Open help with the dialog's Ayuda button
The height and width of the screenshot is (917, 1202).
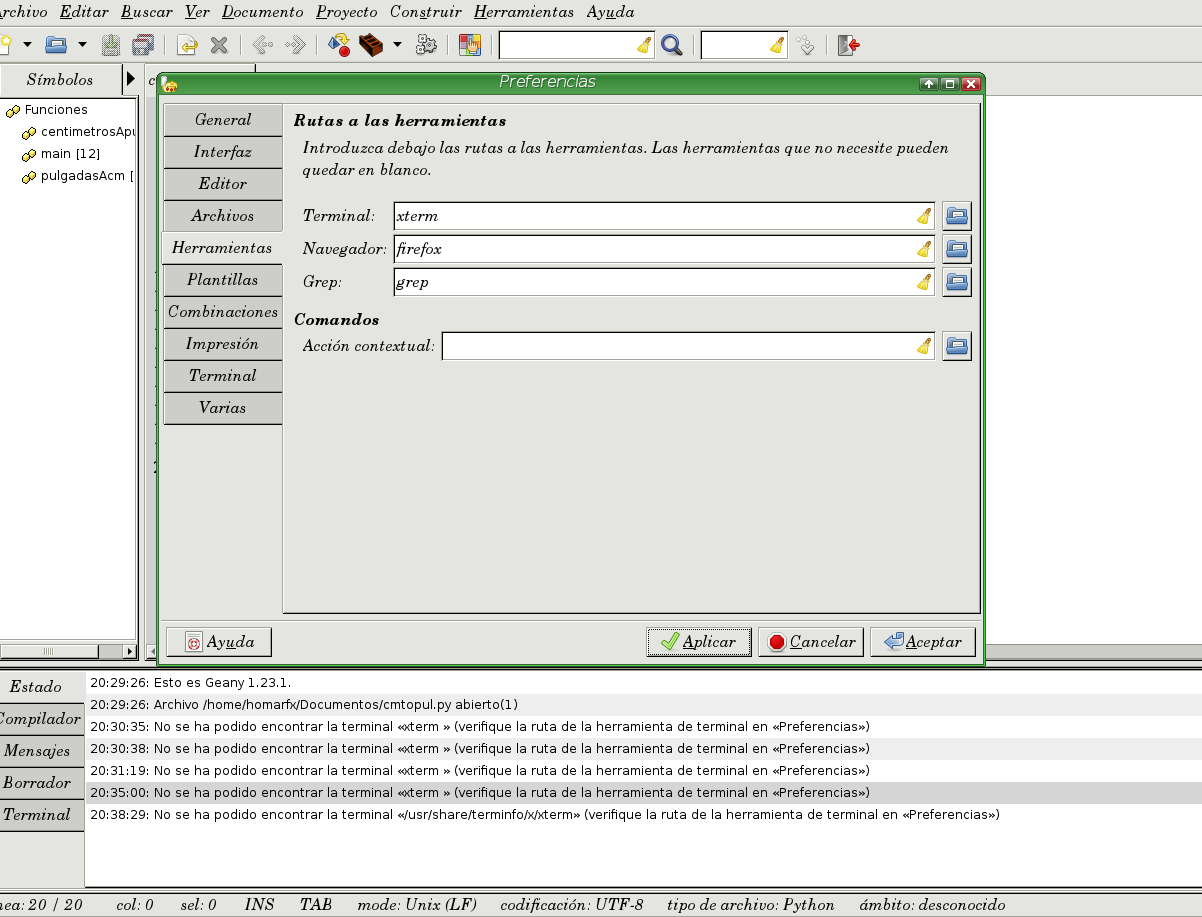[219, 642]
